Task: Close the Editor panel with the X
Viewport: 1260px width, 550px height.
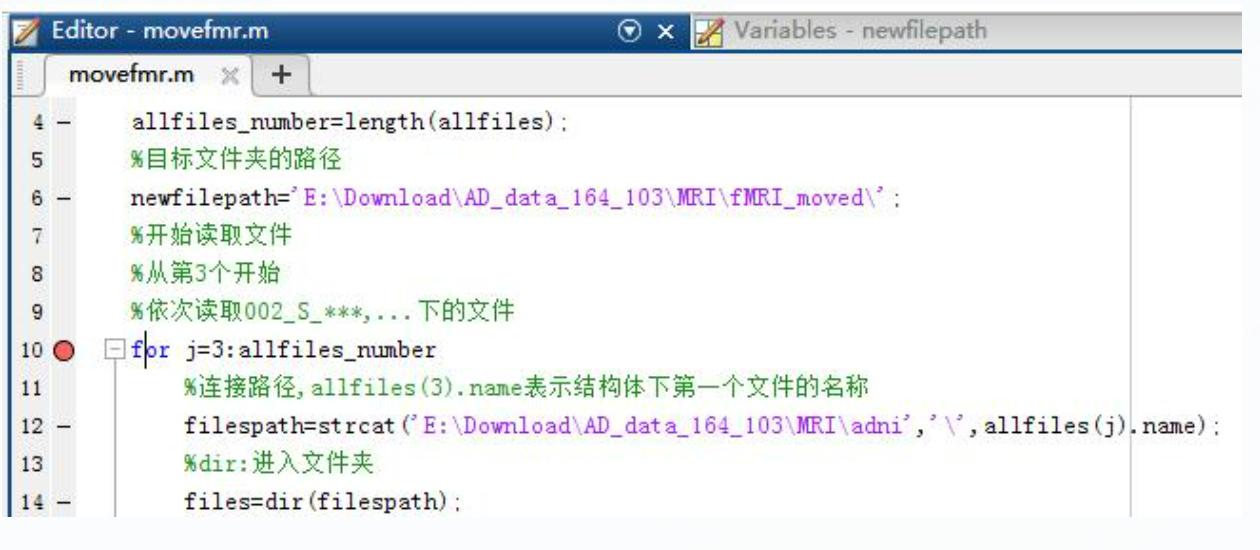Action: pos(664,31)
